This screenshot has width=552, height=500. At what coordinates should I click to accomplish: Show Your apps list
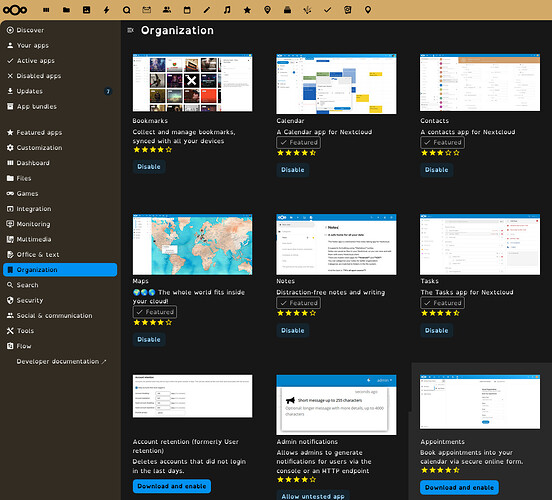pos(60,45)
